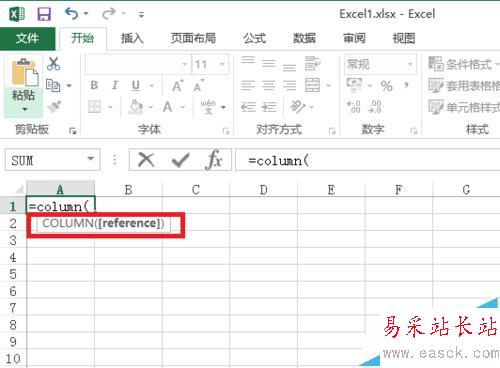Click the phonetic guide wén icon

208,107
